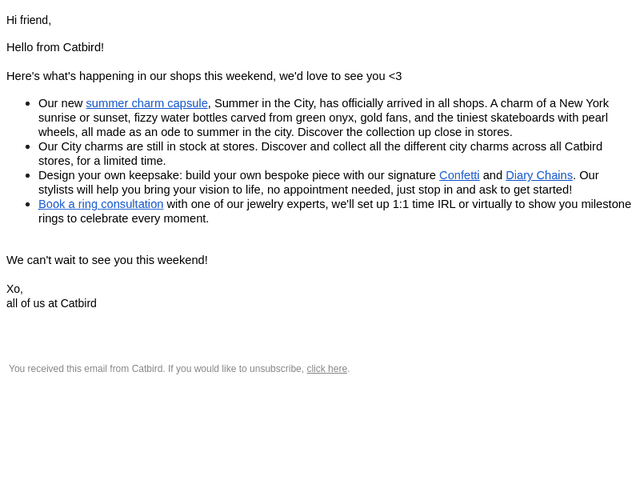Unsubscribe via the click here link

(327, 369)
